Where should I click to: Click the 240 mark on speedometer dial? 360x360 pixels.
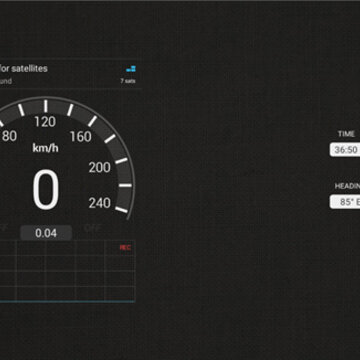(x=99, y=203)
